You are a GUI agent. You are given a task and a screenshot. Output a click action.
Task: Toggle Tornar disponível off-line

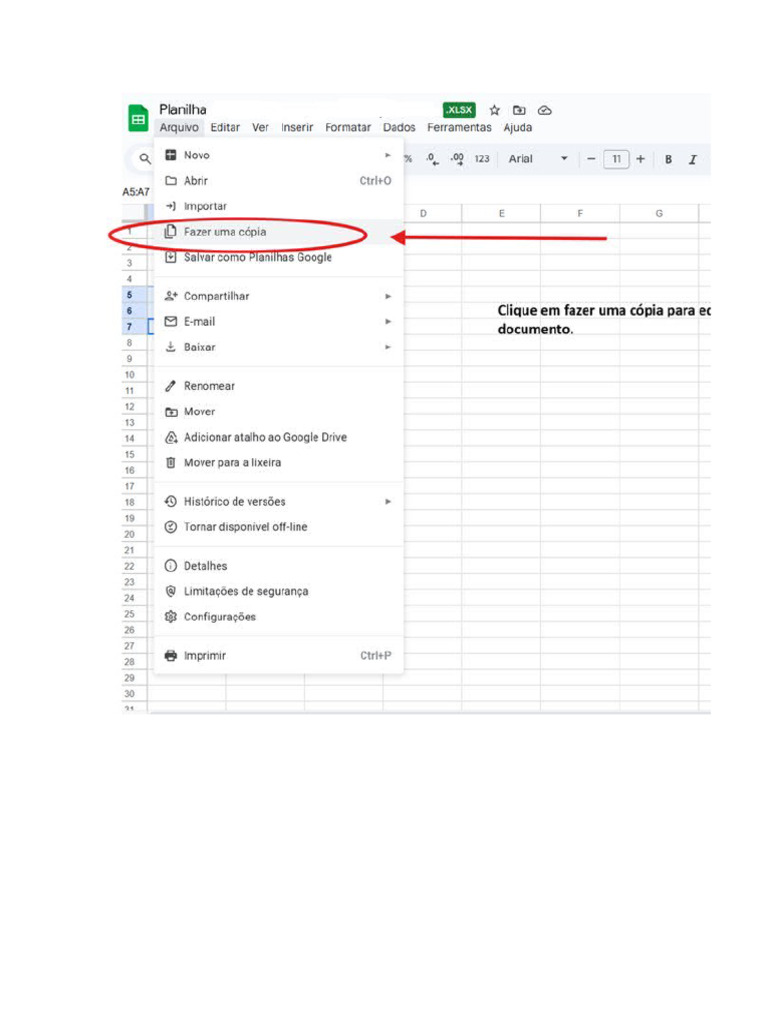(x=279, y=527)
